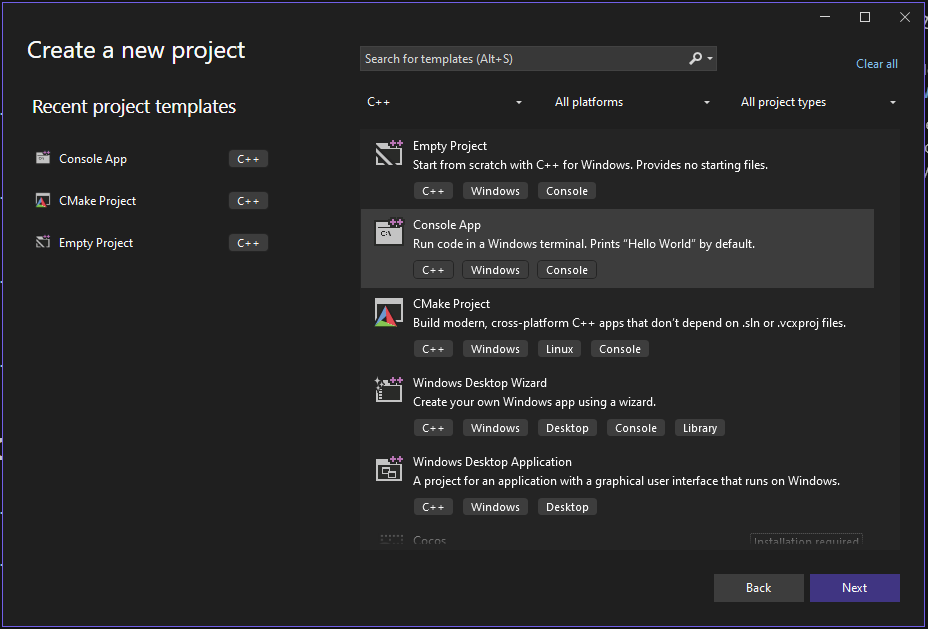The image size is (928, 629).
Task: Click the Windows Desktop Application icon
Action: click(388, 469)
